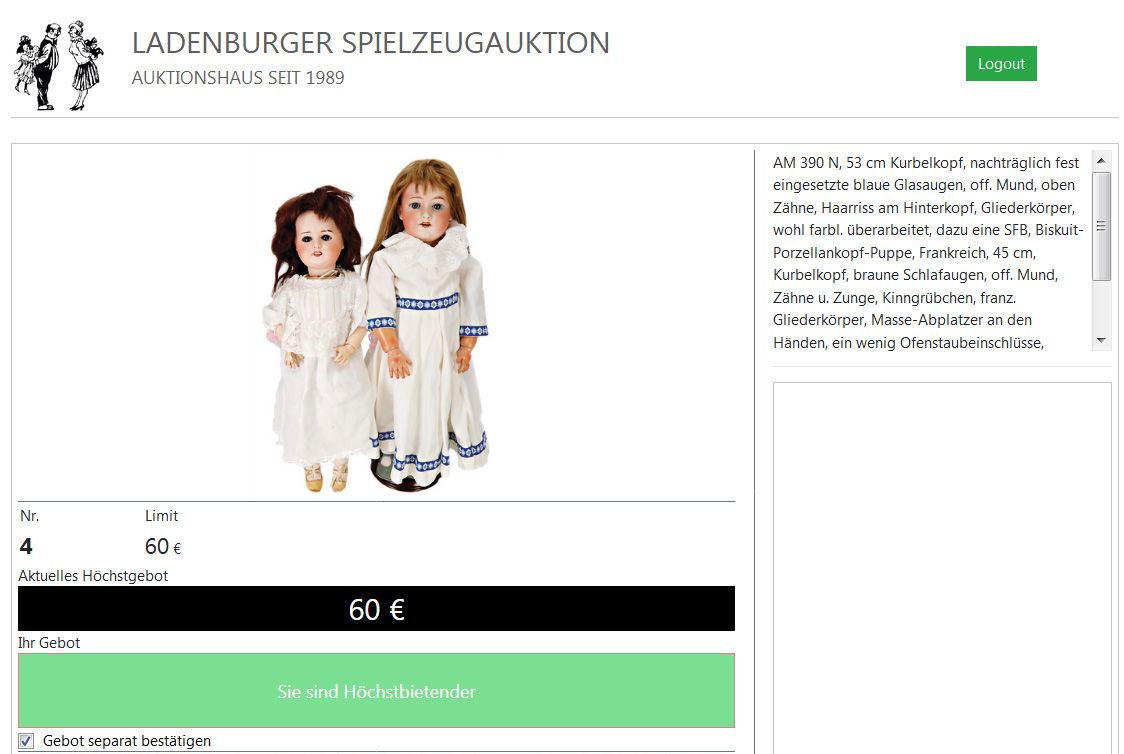Click the empty panel below the description
This screenshot has height=754, width=1124.
tap(942, 568)
